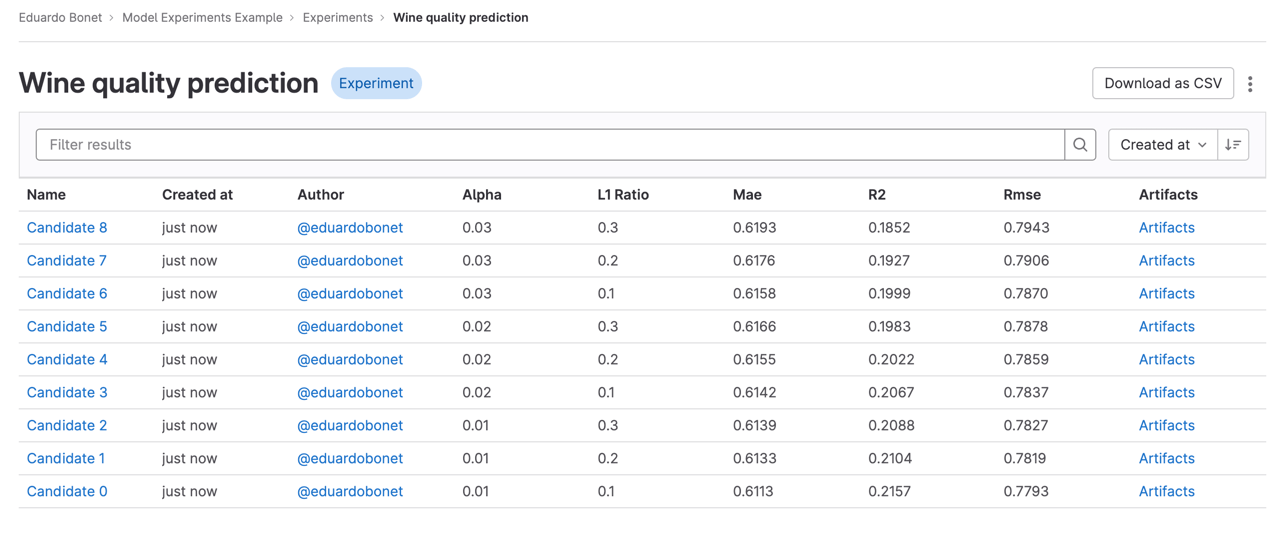Image resolution: width=1287 pixels, height=533 pixels.
Task: Open Candidate 4 from the list
Action: pos(67,360)
